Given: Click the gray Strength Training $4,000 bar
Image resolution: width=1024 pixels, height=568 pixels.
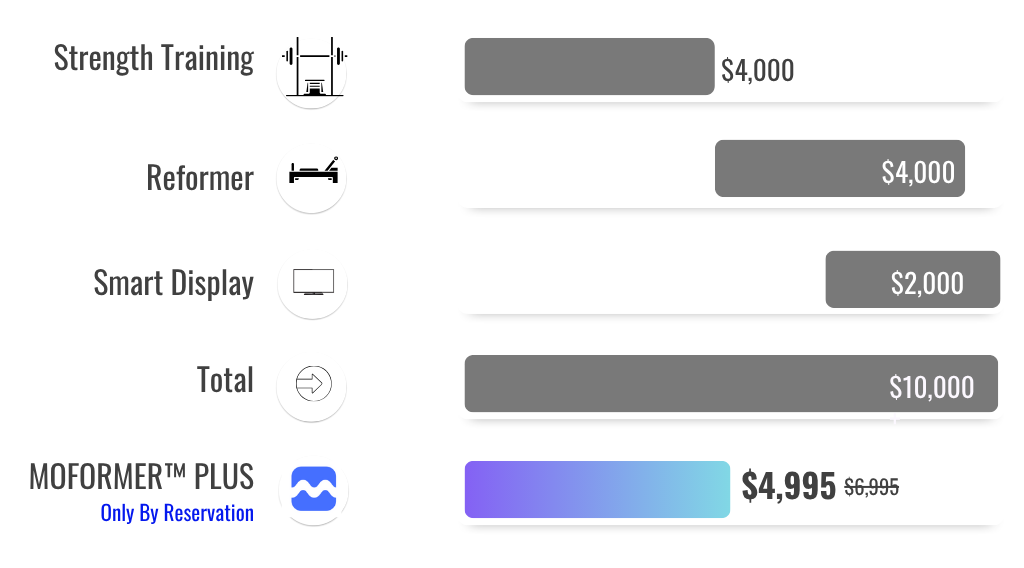Looking at the screenshot, I should [589, 67].
